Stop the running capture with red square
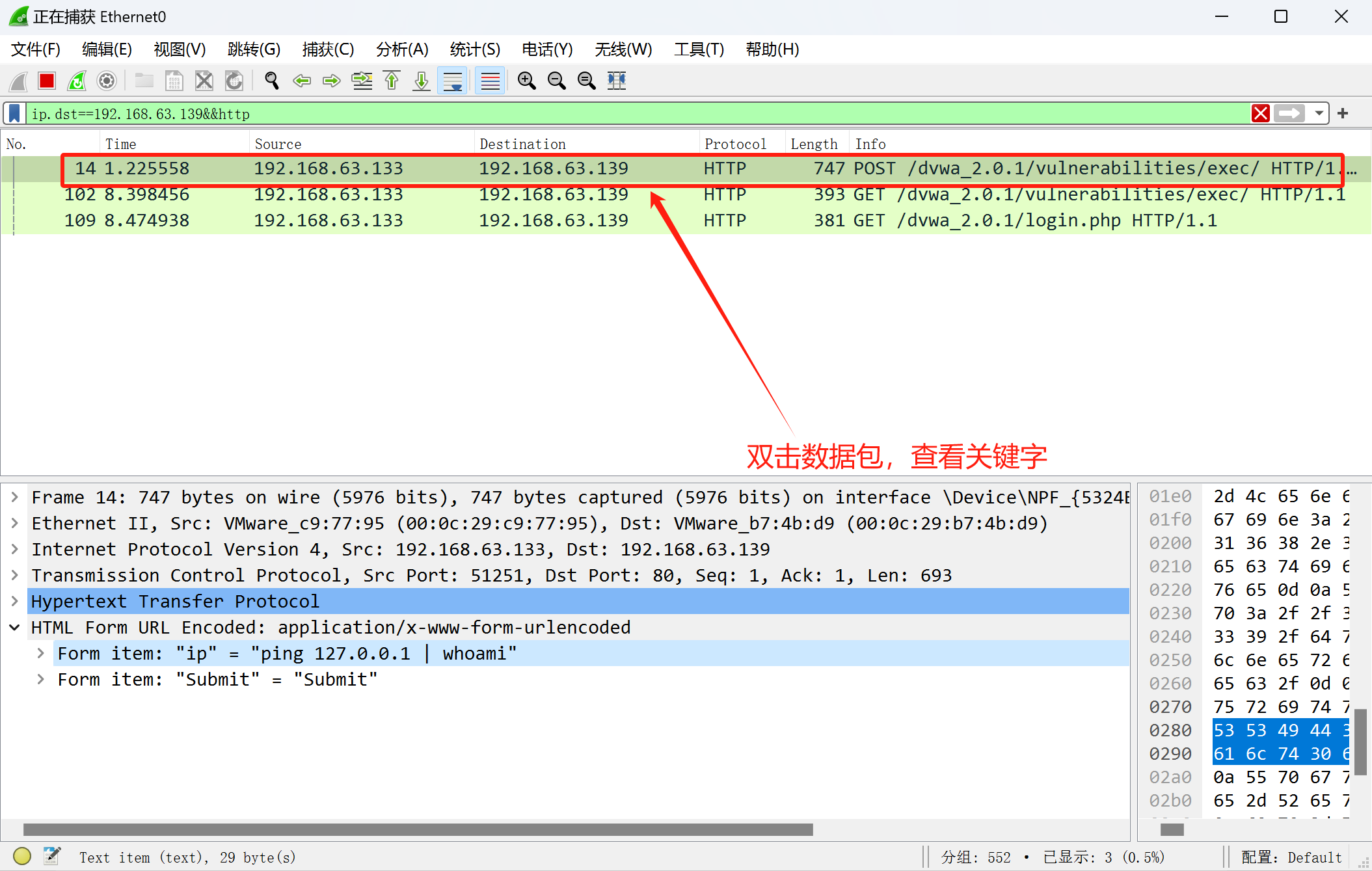1372x871 pixels. [x=47, y=81]
